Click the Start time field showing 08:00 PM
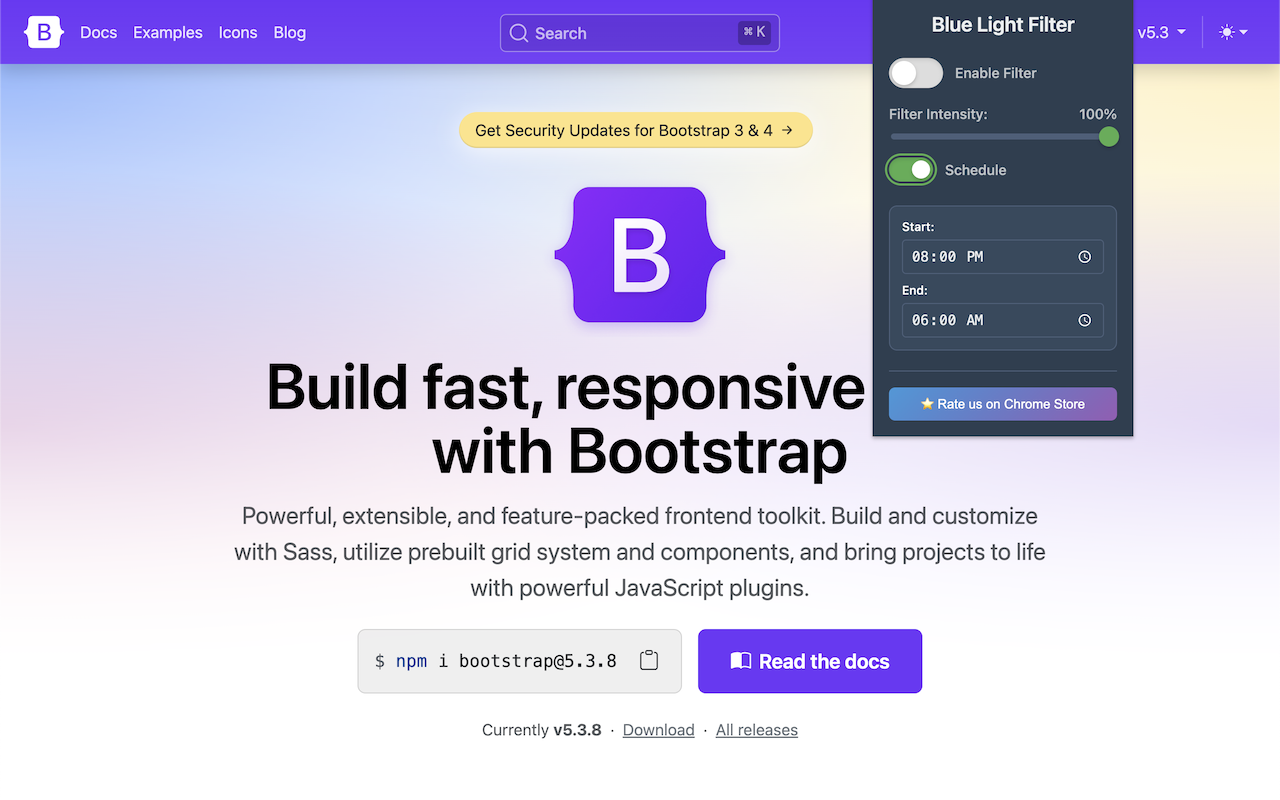Image resolution: width=1280 pixels, height=800 pixels. coord(1003,257)
